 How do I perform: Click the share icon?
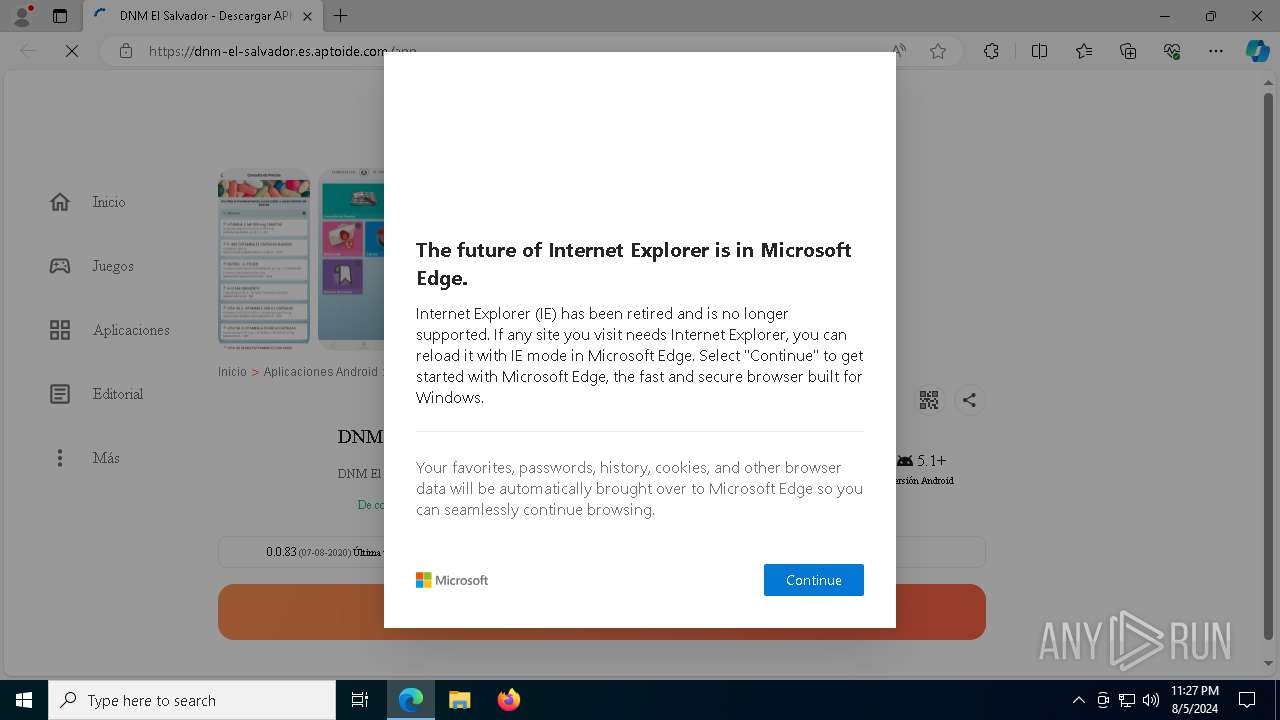pyautogui.click(x=969, y=400)
